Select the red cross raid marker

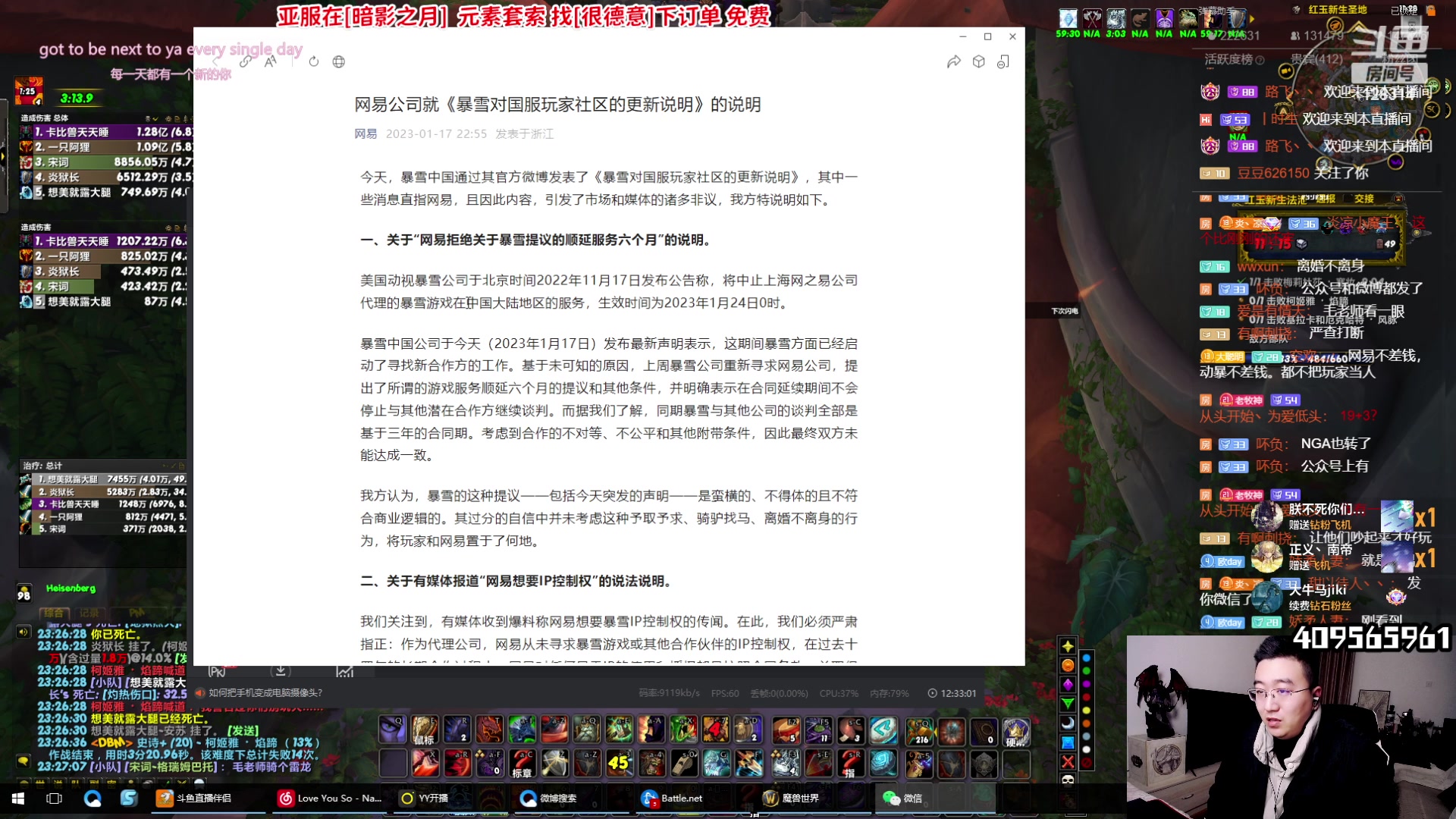(x=1068, y=761)
